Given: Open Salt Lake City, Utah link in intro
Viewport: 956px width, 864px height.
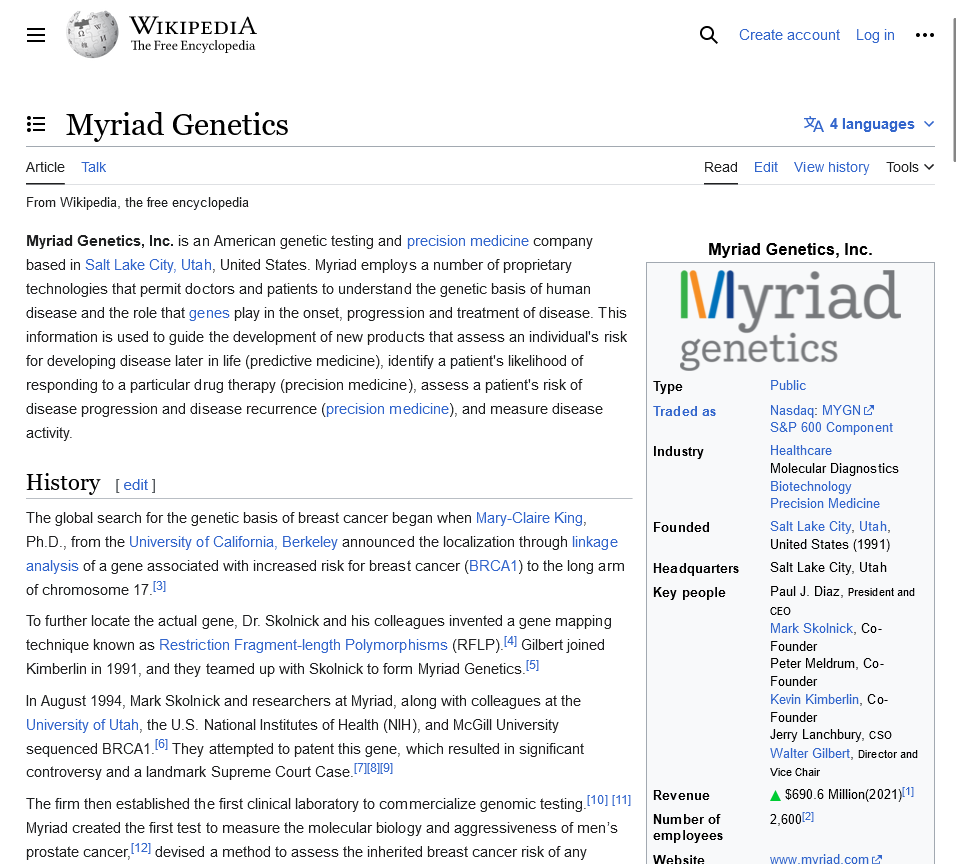Looking at the screenshot, I should [148, 265].
